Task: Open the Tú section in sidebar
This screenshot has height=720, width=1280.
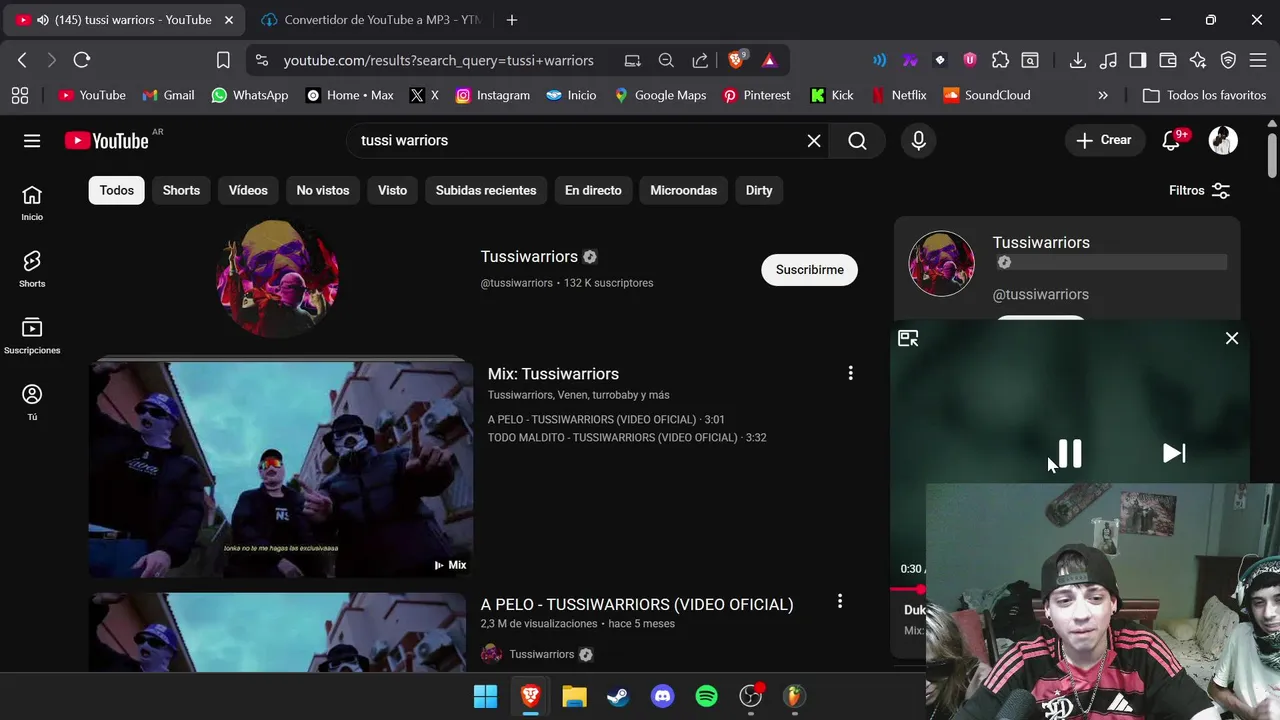Action: pyautogui.click(x=32, y=402)
